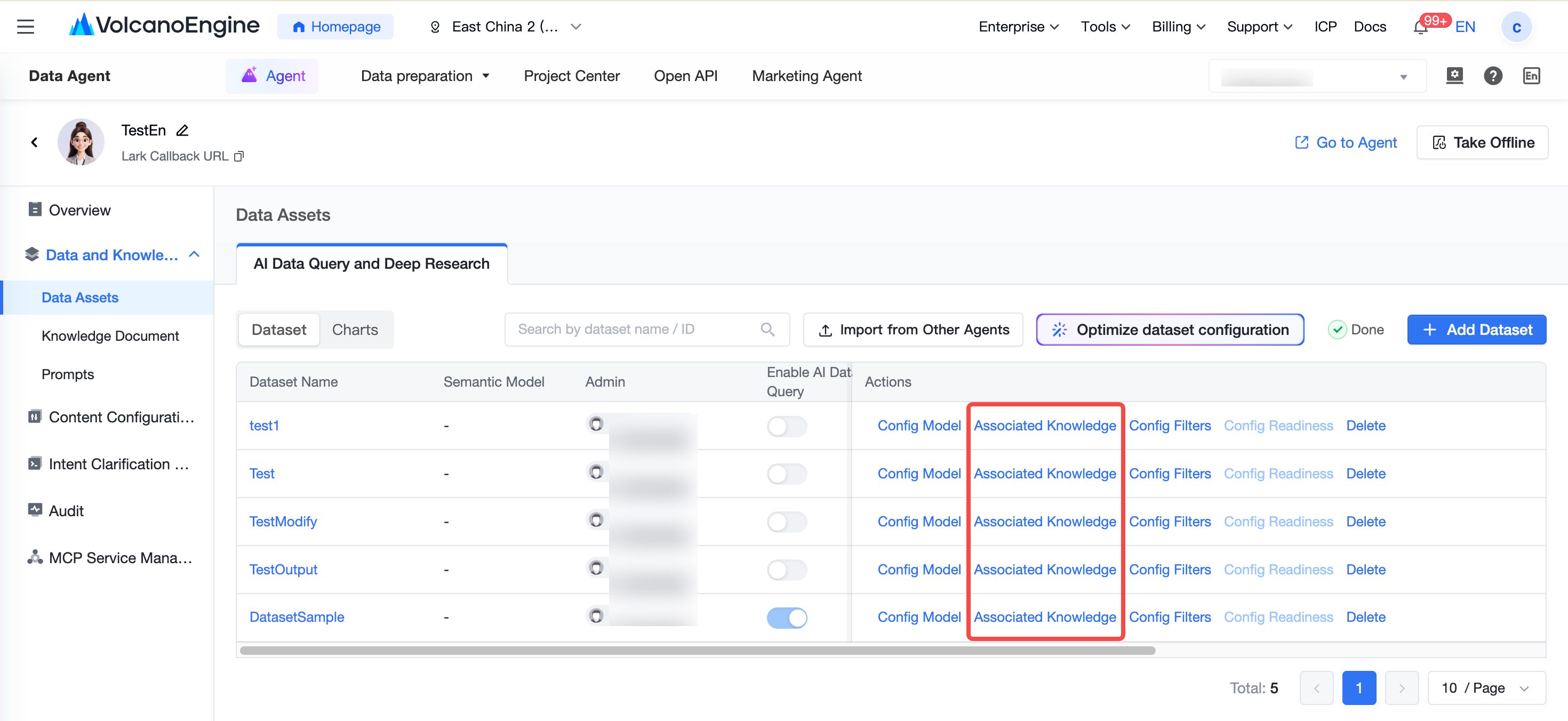The width and height of the screenshot is (1568, 721).
Task: Open Knowledge Document in sidebar
Action: tap(110, 336)
